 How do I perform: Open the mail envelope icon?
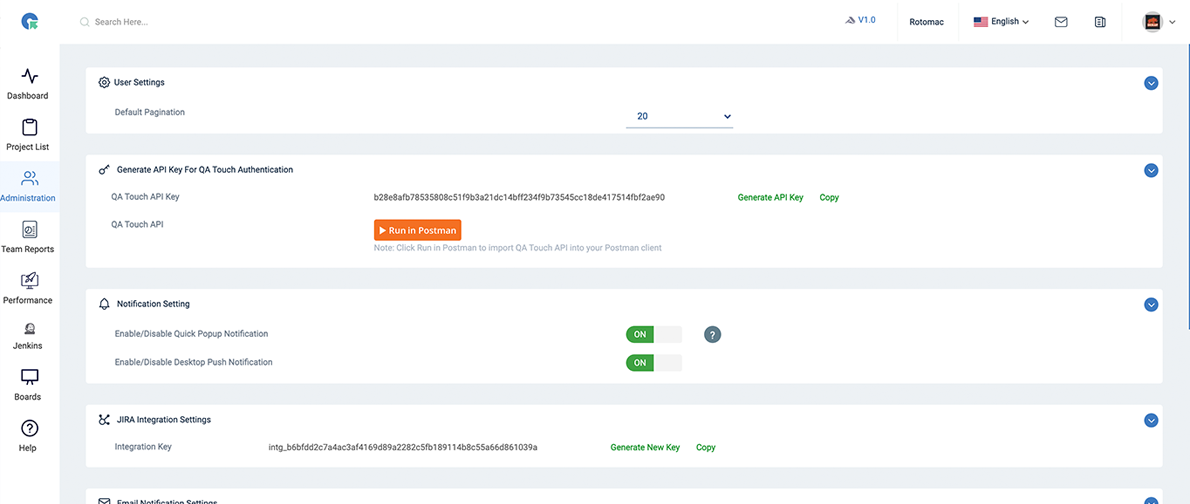[x=1062, y=22]
